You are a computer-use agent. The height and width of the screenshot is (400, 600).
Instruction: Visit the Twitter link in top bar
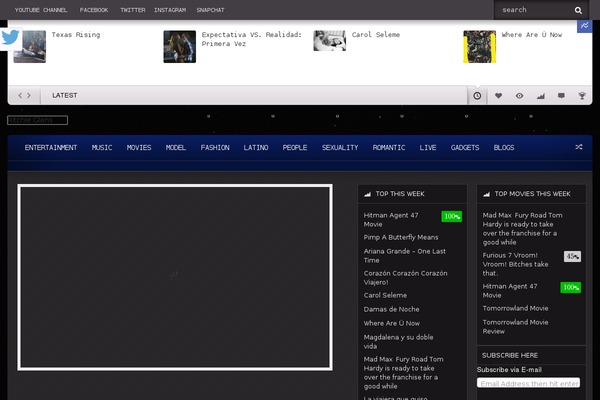133,10
